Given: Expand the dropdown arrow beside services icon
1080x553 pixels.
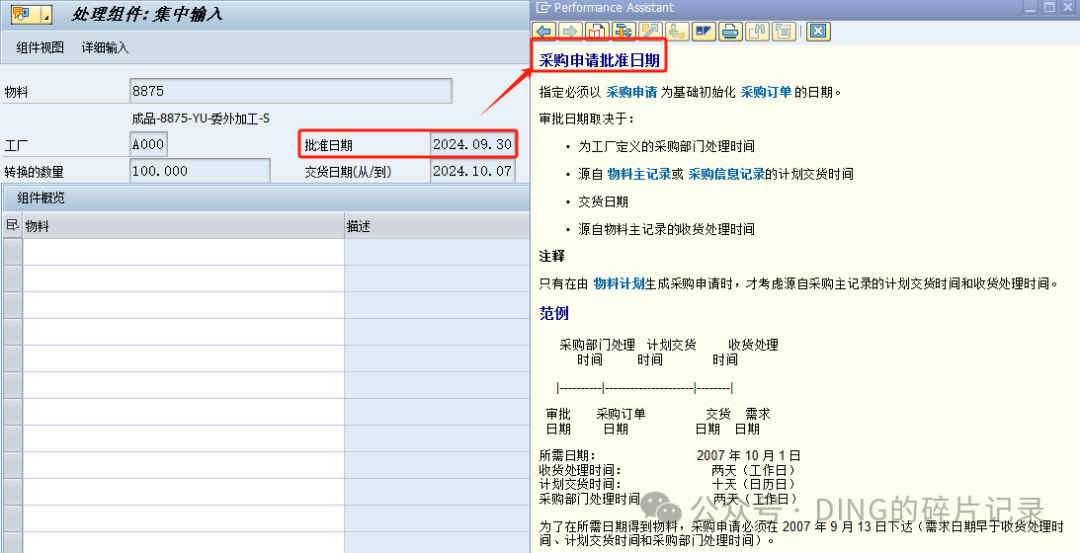Looking at the screenshot, I should (46, 14).
